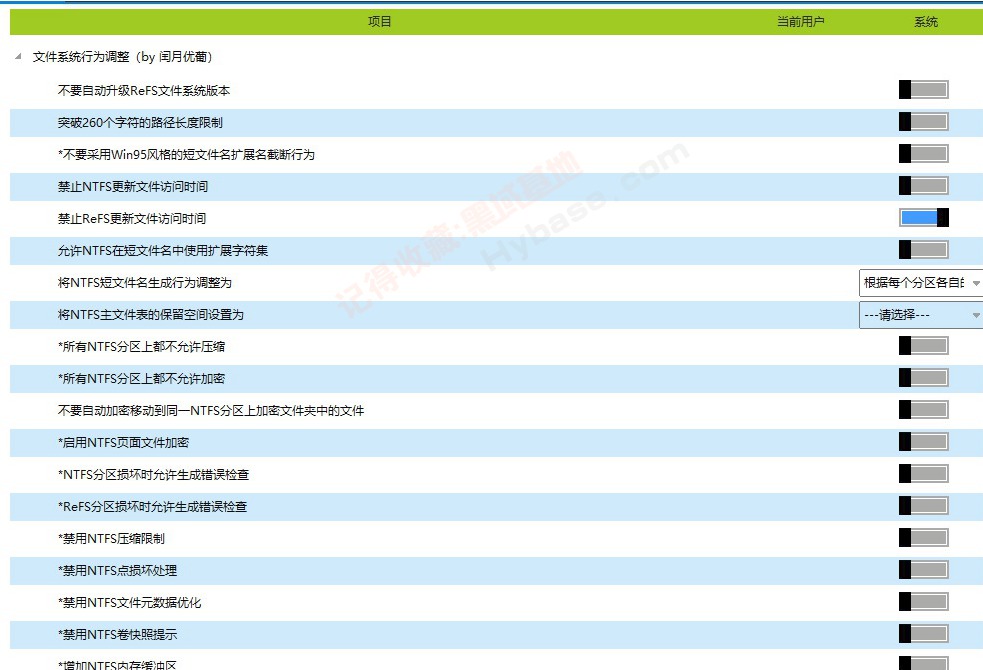Select row text 不要自动升级ReFS文件系统版本
The width and height of the screenshot is (983, 670).
click(144, 91)
